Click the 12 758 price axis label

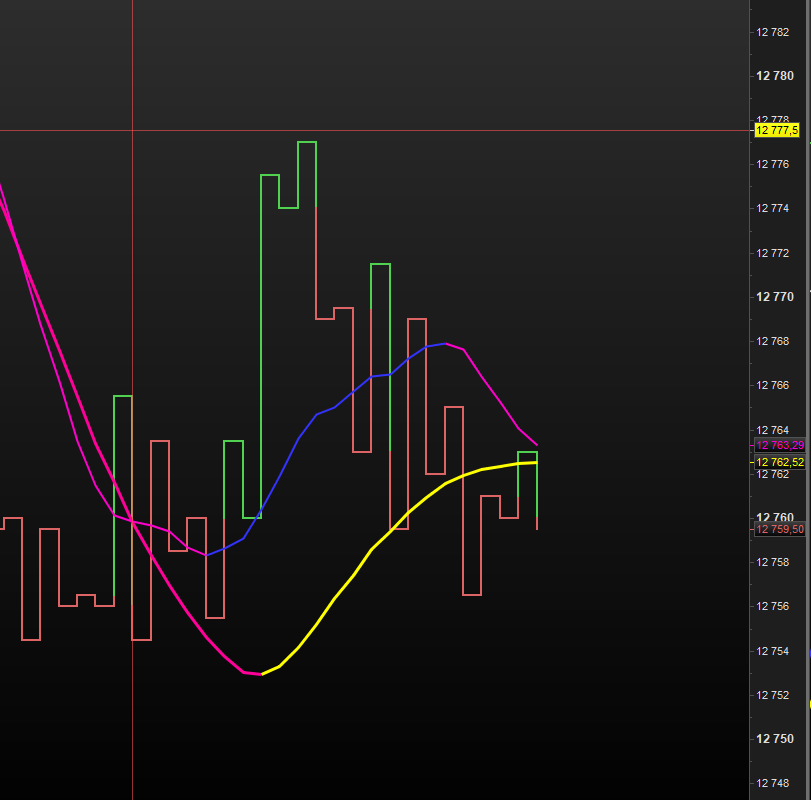click(773, 562)
